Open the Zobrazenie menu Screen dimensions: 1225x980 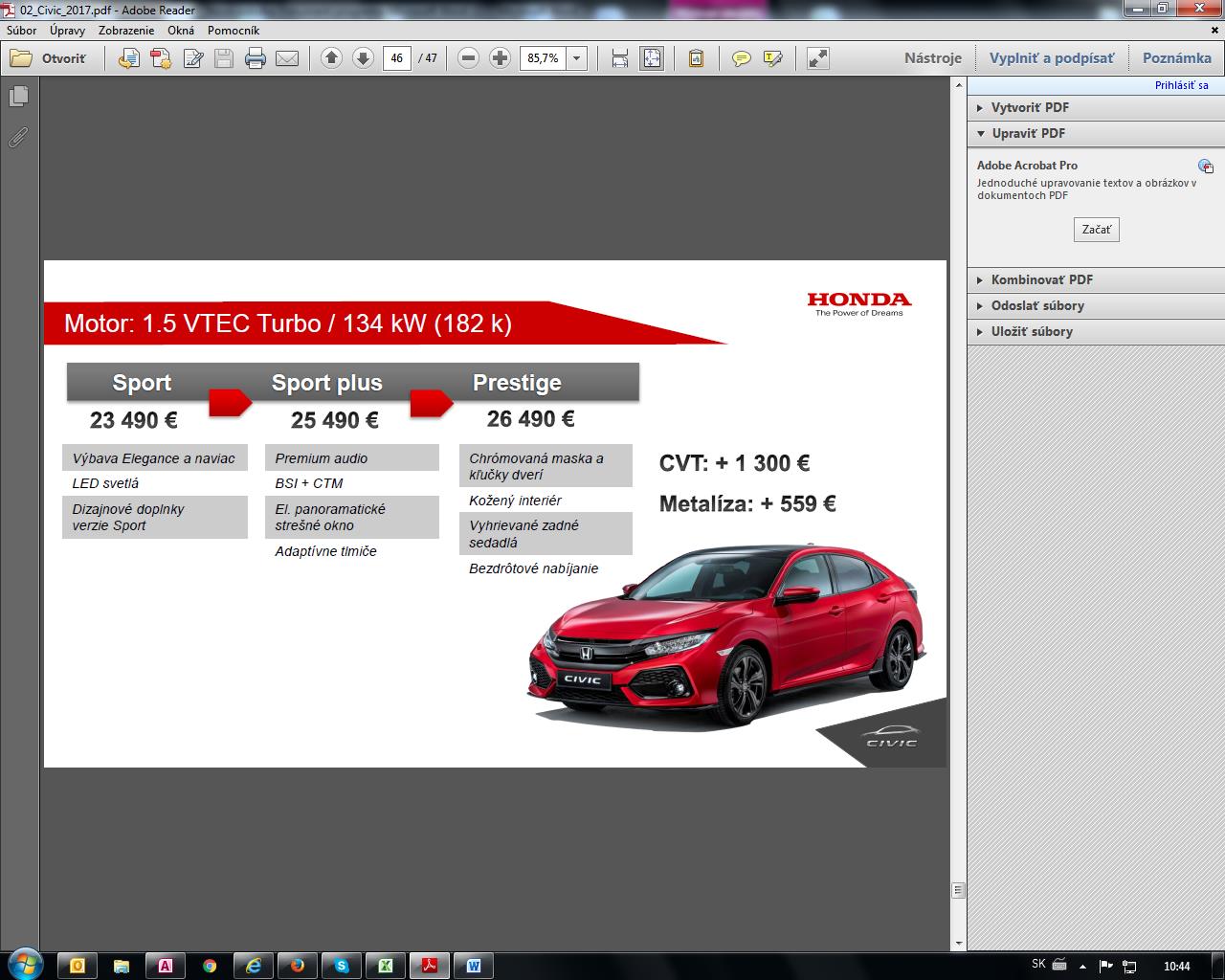(125, 30)
